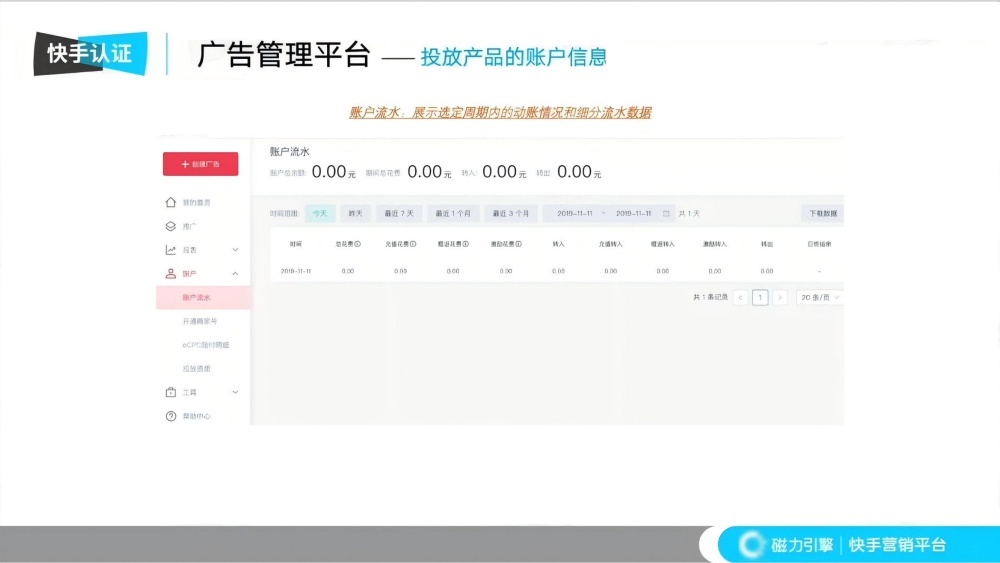
Task: Click the chart icon next to 报表
Action: [x=170, y=250]
